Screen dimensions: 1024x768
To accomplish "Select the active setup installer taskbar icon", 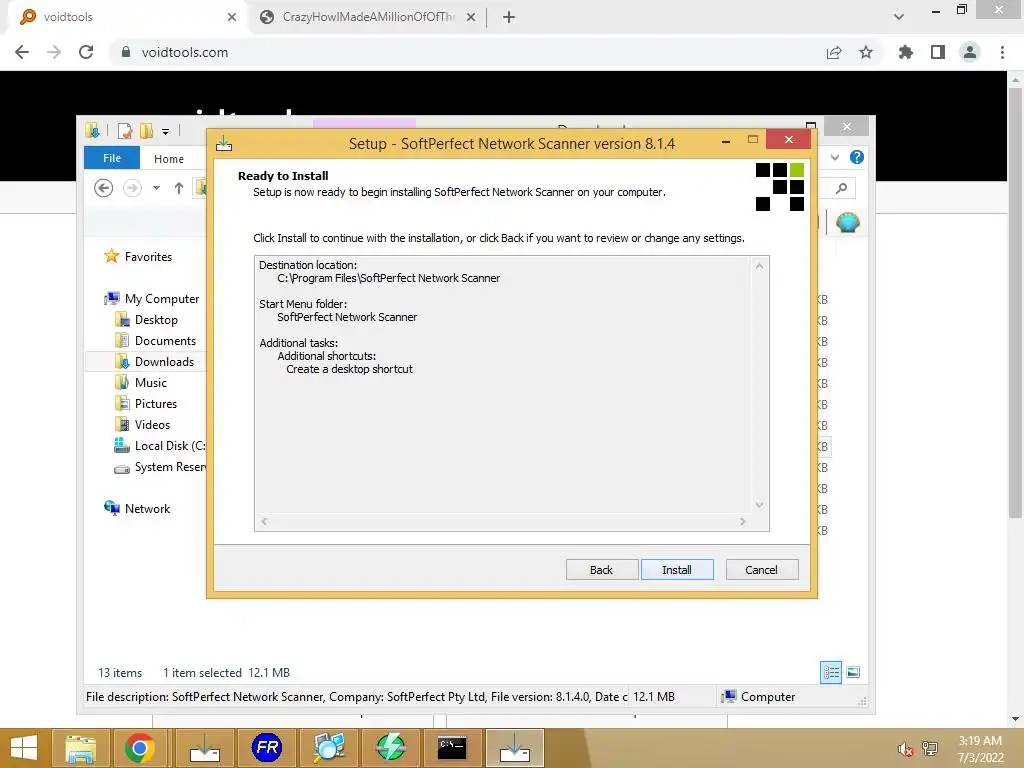I will 515,748.
